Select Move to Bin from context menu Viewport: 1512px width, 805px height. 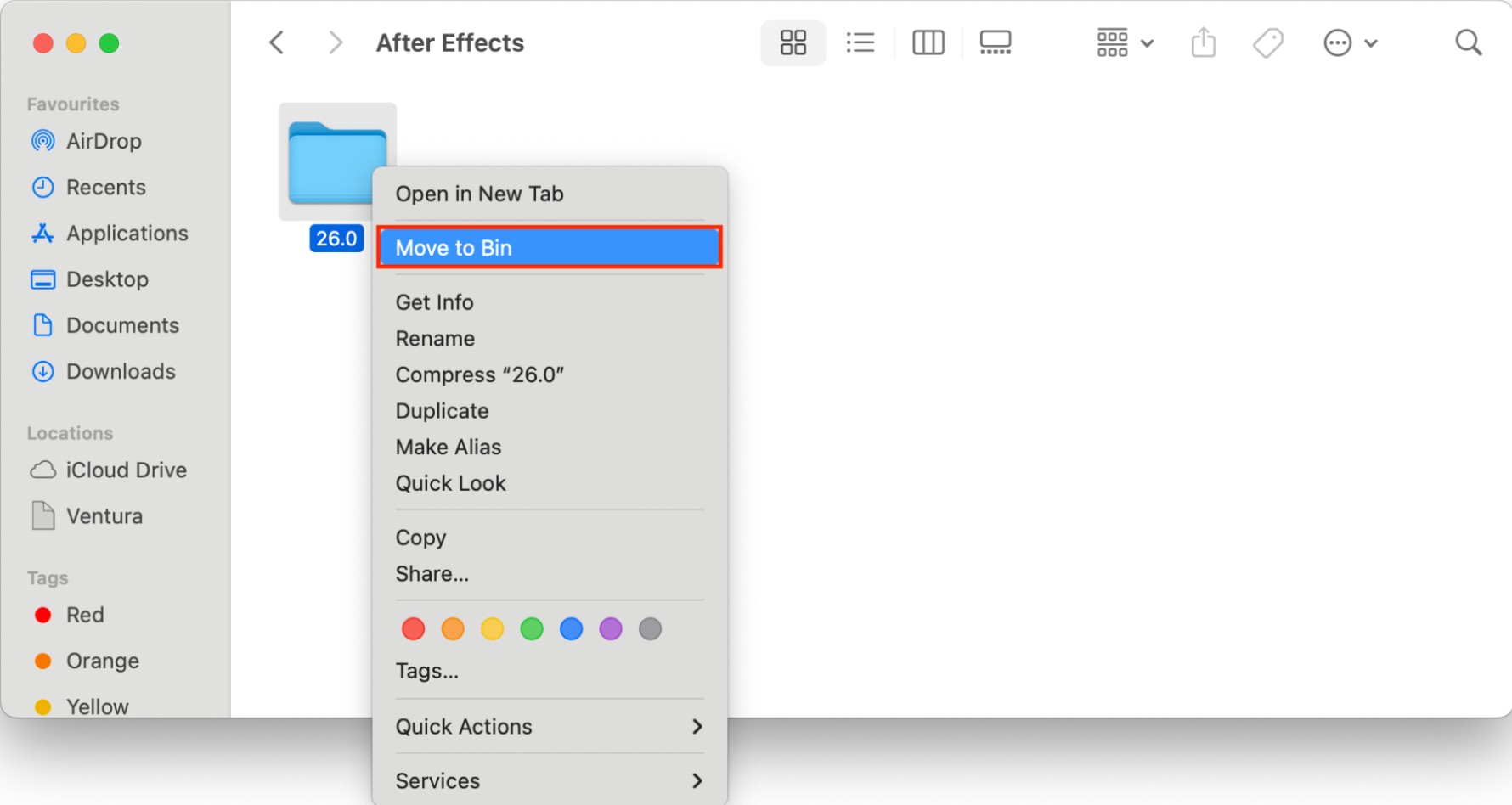549,247
